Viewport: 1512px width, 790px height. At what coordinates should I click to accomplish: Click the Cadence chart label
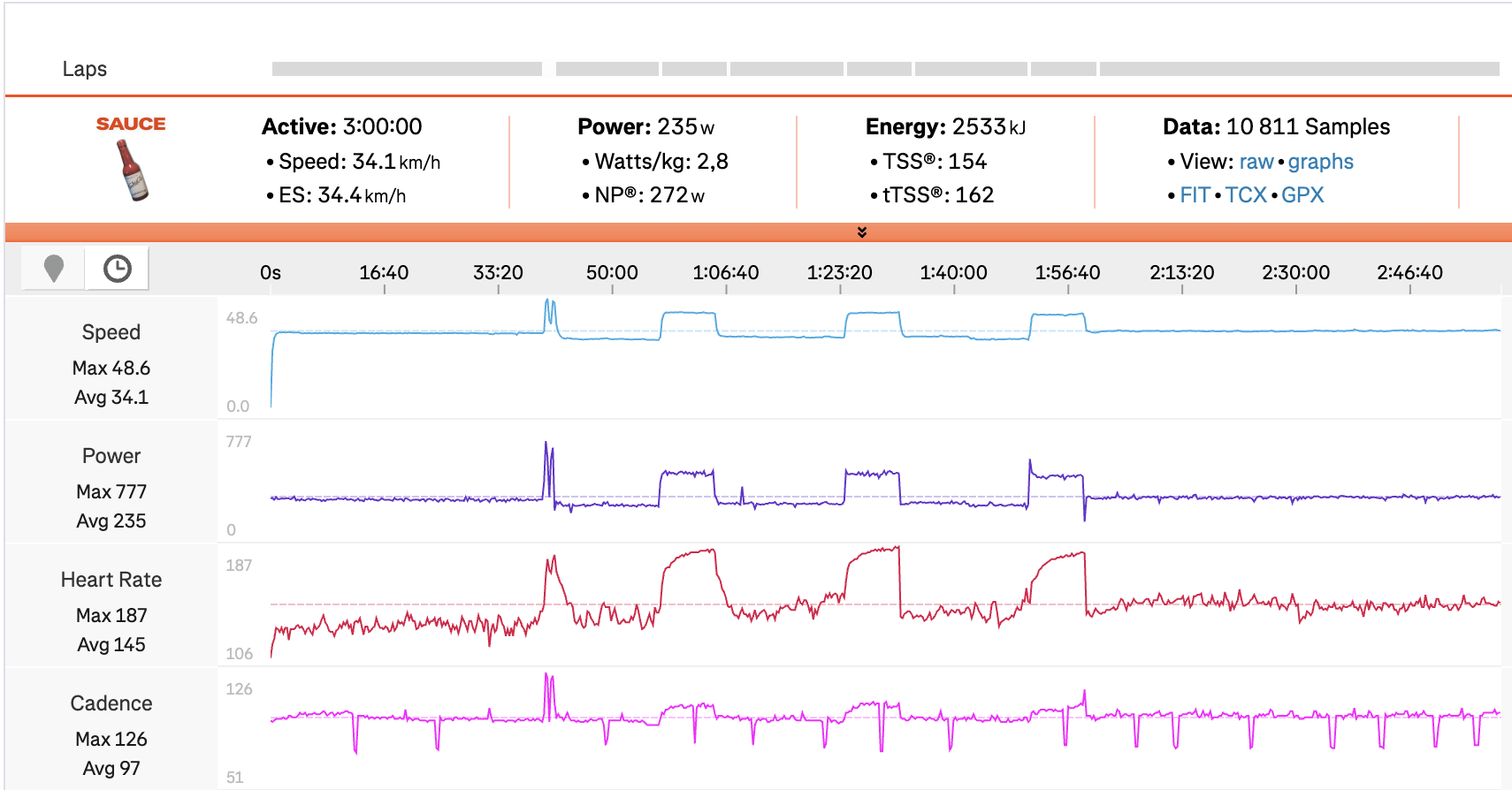tap(111, 703)
